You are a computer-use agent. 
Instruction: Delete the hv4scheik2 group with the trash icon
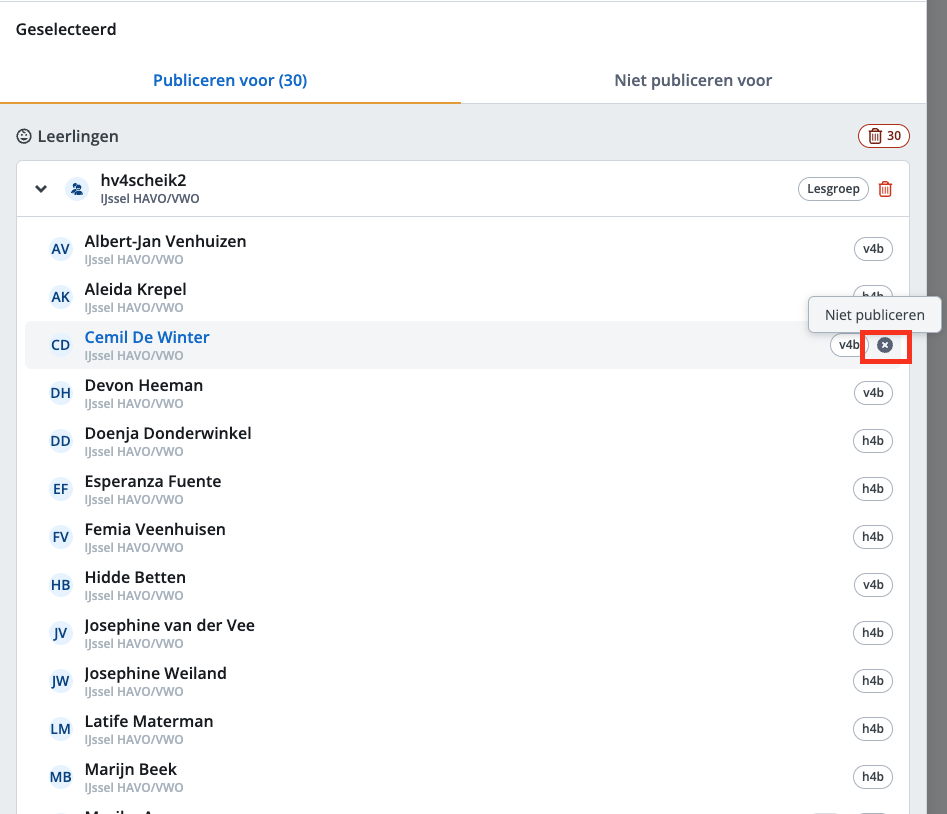[885, 189]
